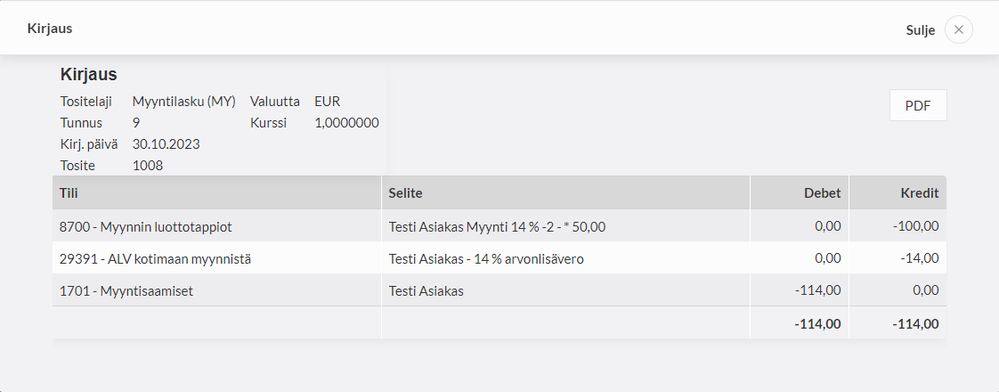Click the -100,00 kredit value
The height and width of the screenshot is (392, 999).
[916, 226]
